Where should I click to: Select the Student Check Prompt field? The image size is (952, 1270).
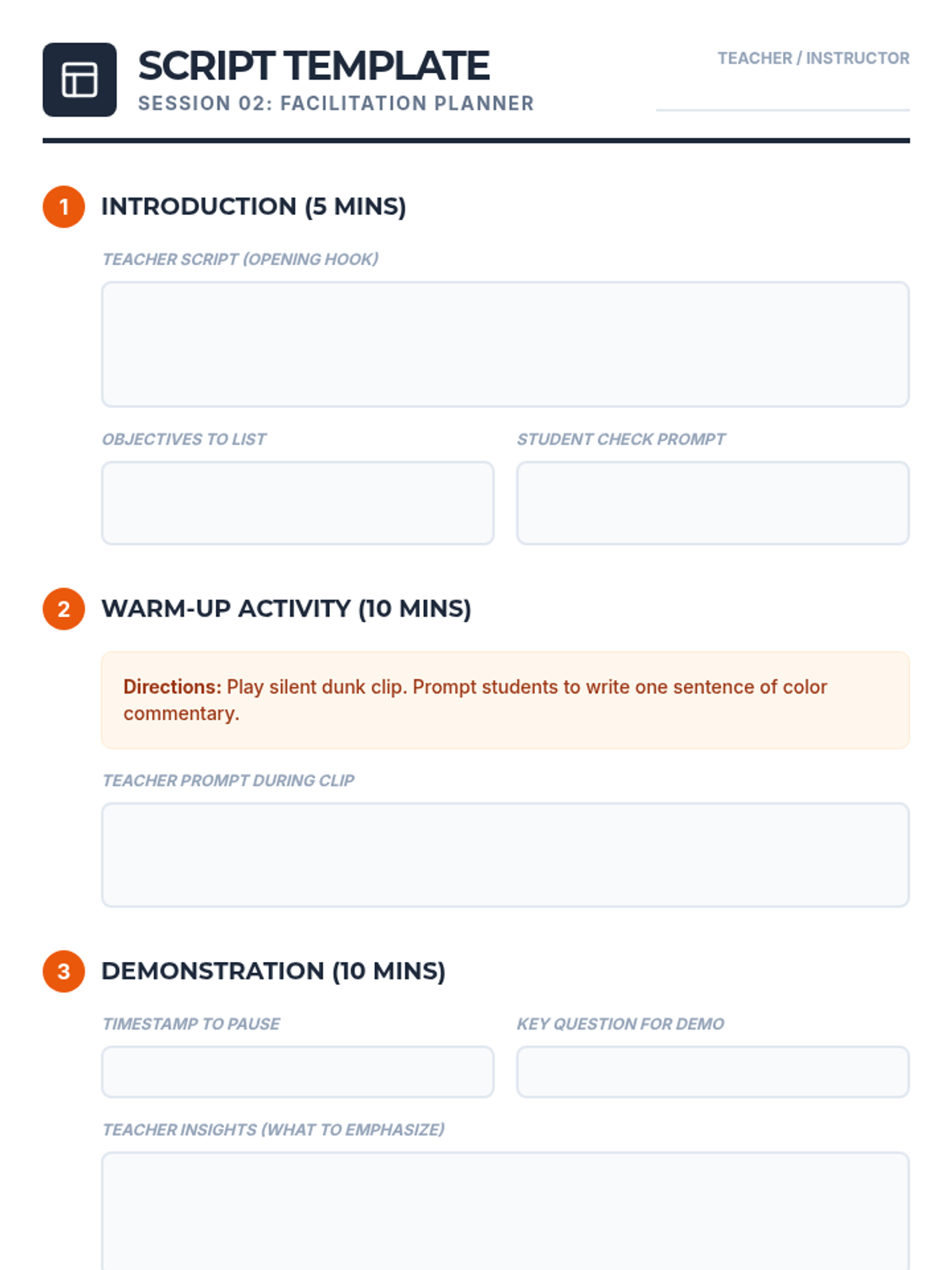click(x=712, y=503)
